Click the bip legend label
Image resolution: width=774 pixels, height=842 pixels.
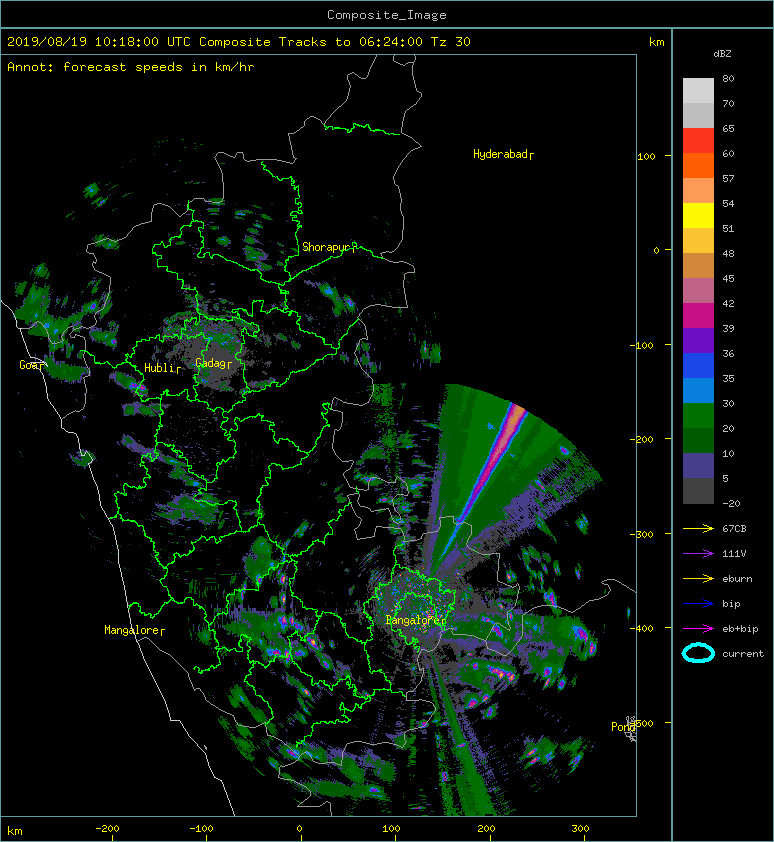[x=731, y=604]
